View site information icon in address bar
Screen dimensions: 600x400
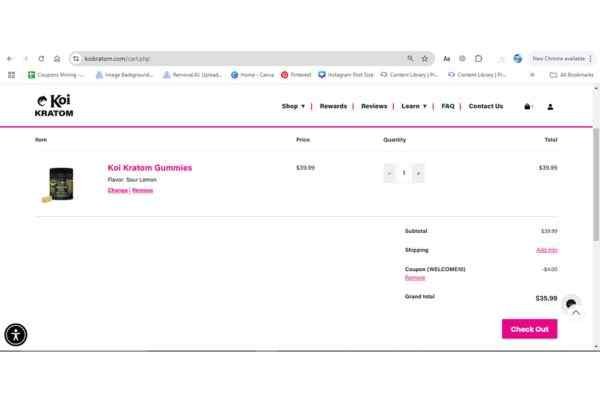click(76, 59)
